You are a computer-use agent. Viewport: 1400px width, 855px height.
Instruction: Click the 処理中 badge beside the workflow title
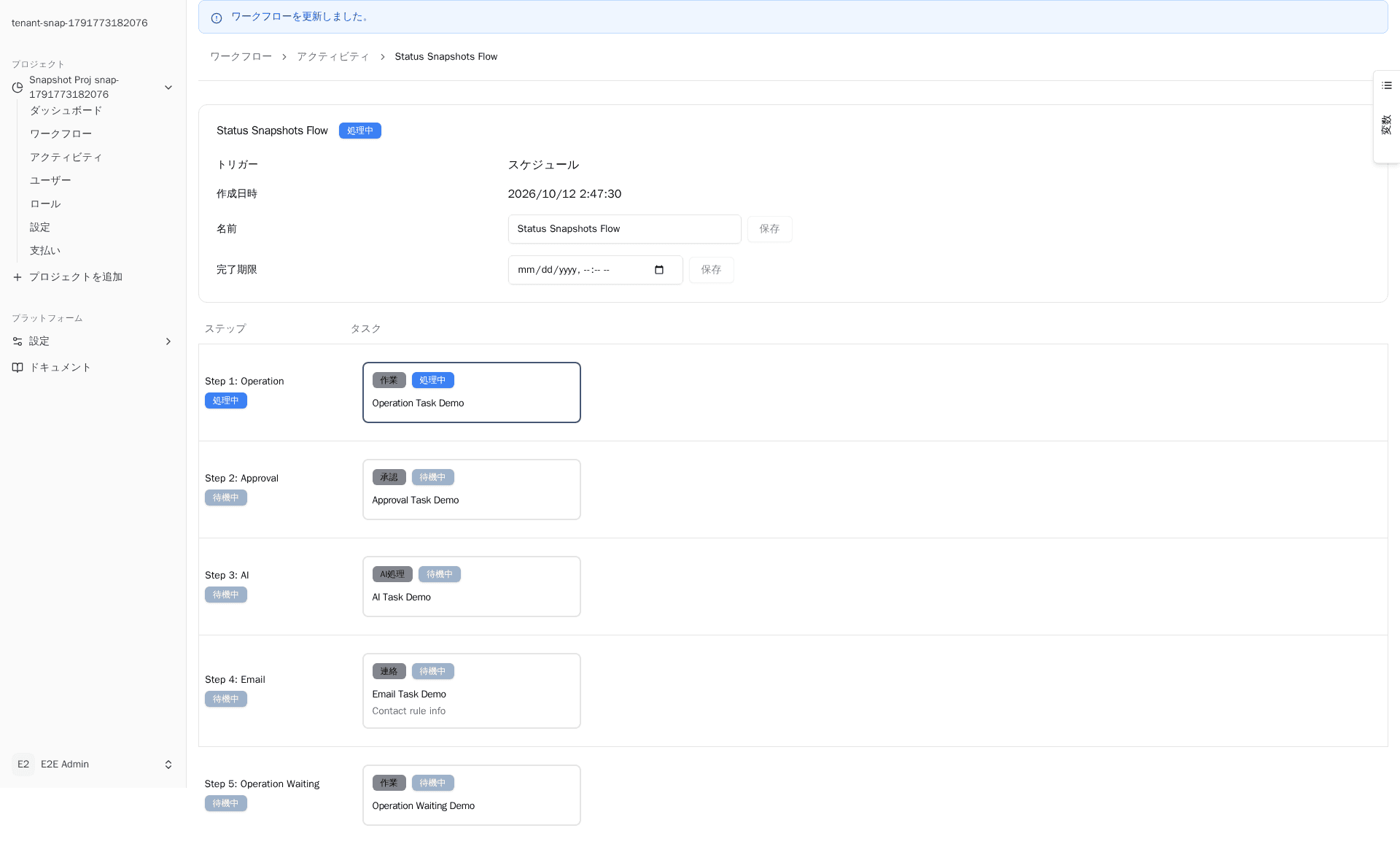pos(360,131)
